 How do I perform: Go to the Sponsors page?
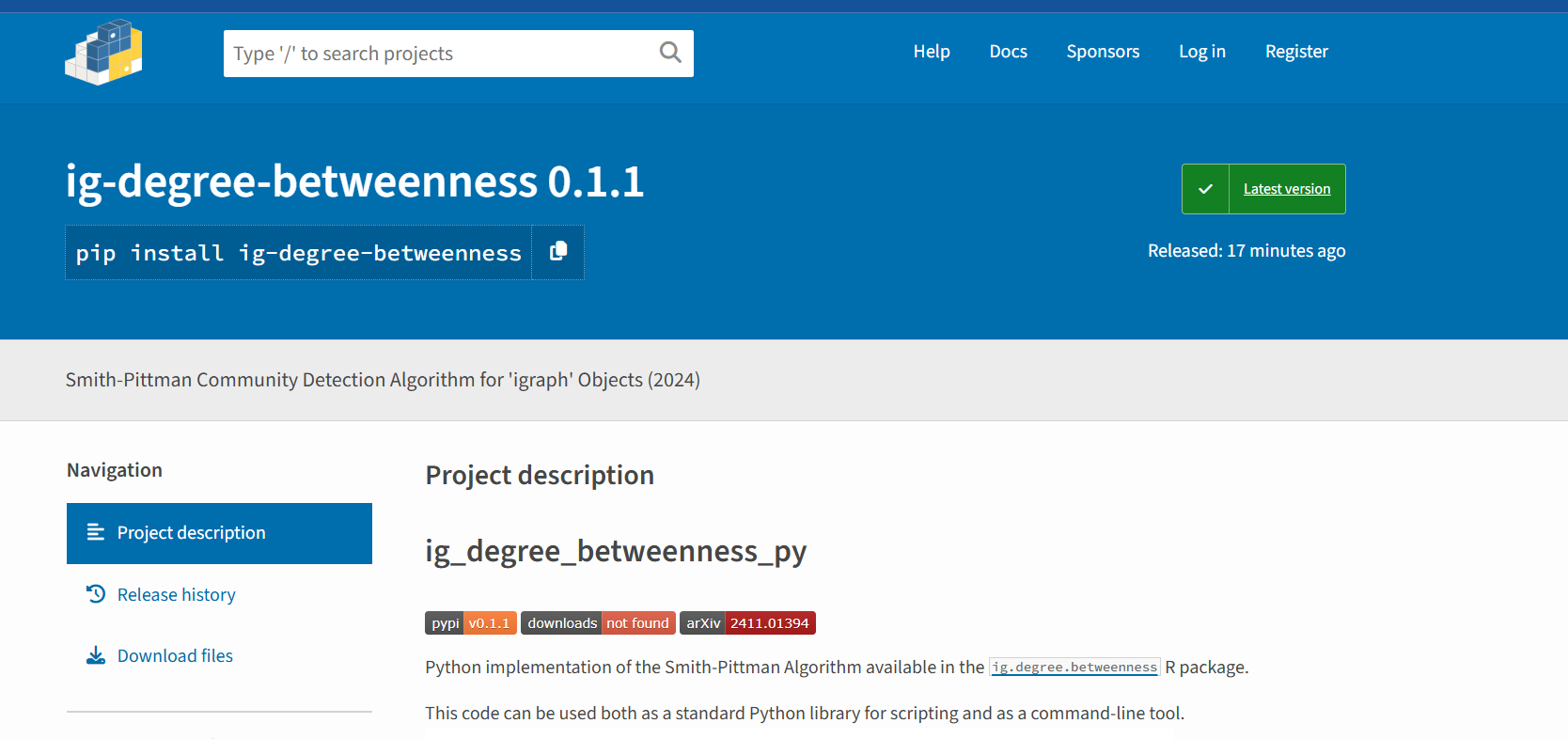pyautogui.click(x=1103, y=52)
